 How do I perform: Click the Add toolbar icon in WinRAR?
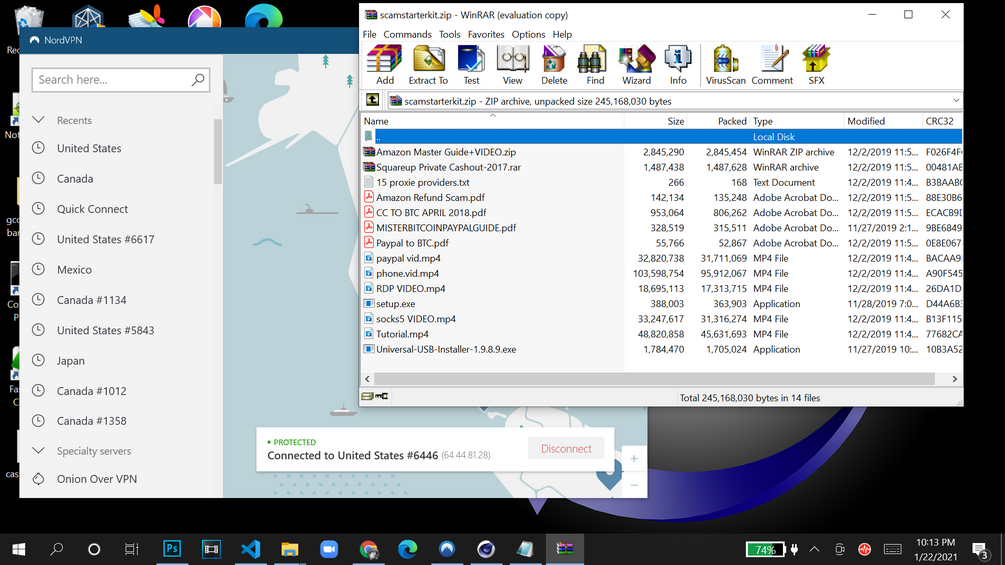pyautogui.click(x=385, y=65)
